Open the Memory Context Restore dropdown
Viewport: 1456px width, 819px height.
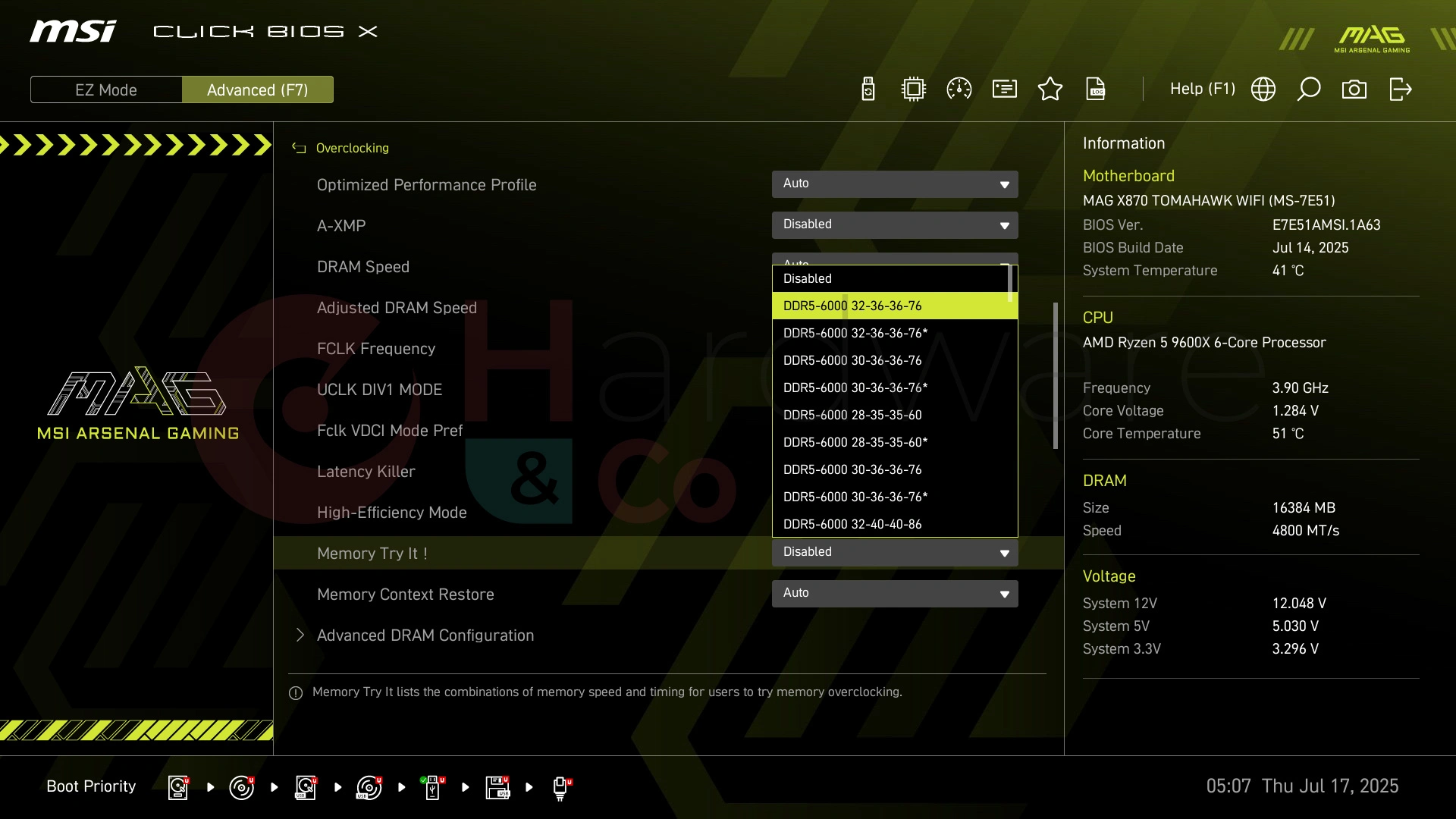pyautogui.click(x=895, y=593)
